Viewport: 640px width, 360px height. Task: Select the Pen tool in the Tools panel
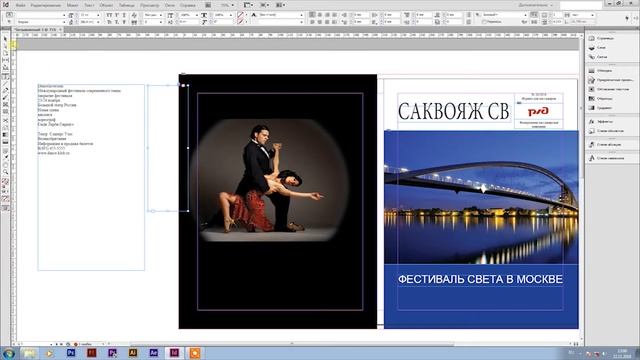[x=5, y=91]
